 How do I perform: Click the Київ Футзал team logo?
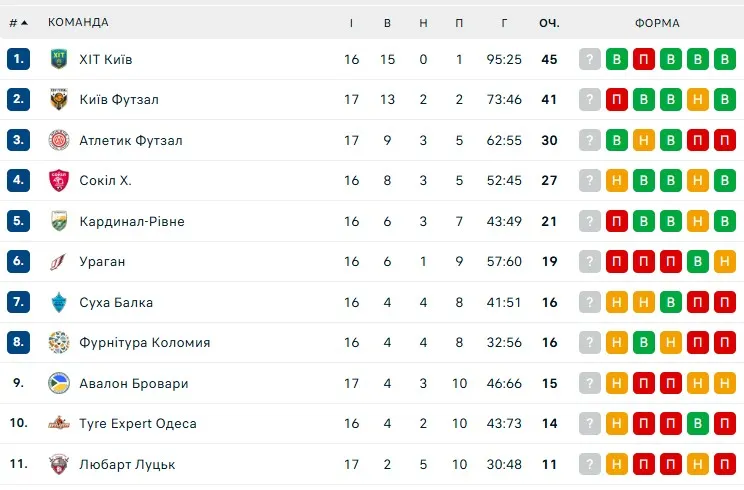coord(59,100)
